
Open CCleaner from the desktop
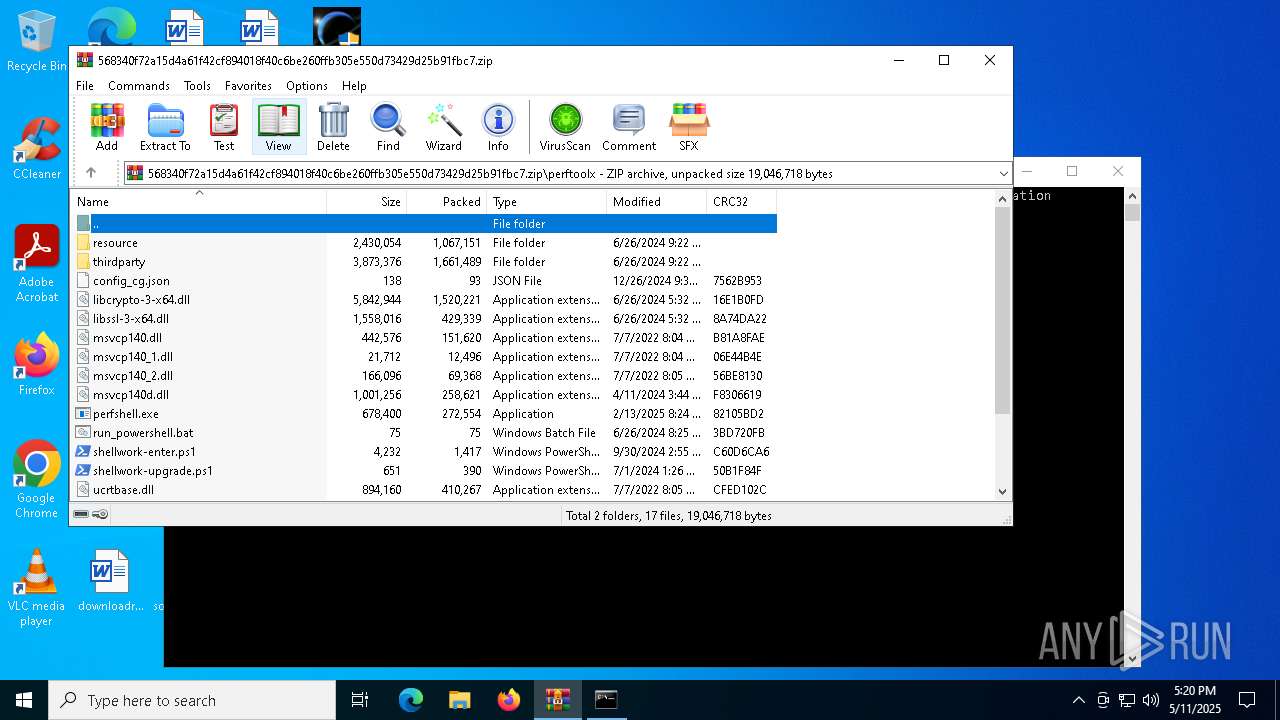(x=37, y=148)
